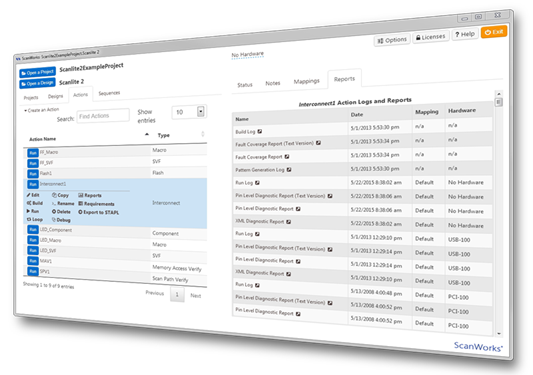Select the "Scan Path Verify" type cell
Image resolution: width=533 pixels, height=375 pixels.
(x=170, y=279)
